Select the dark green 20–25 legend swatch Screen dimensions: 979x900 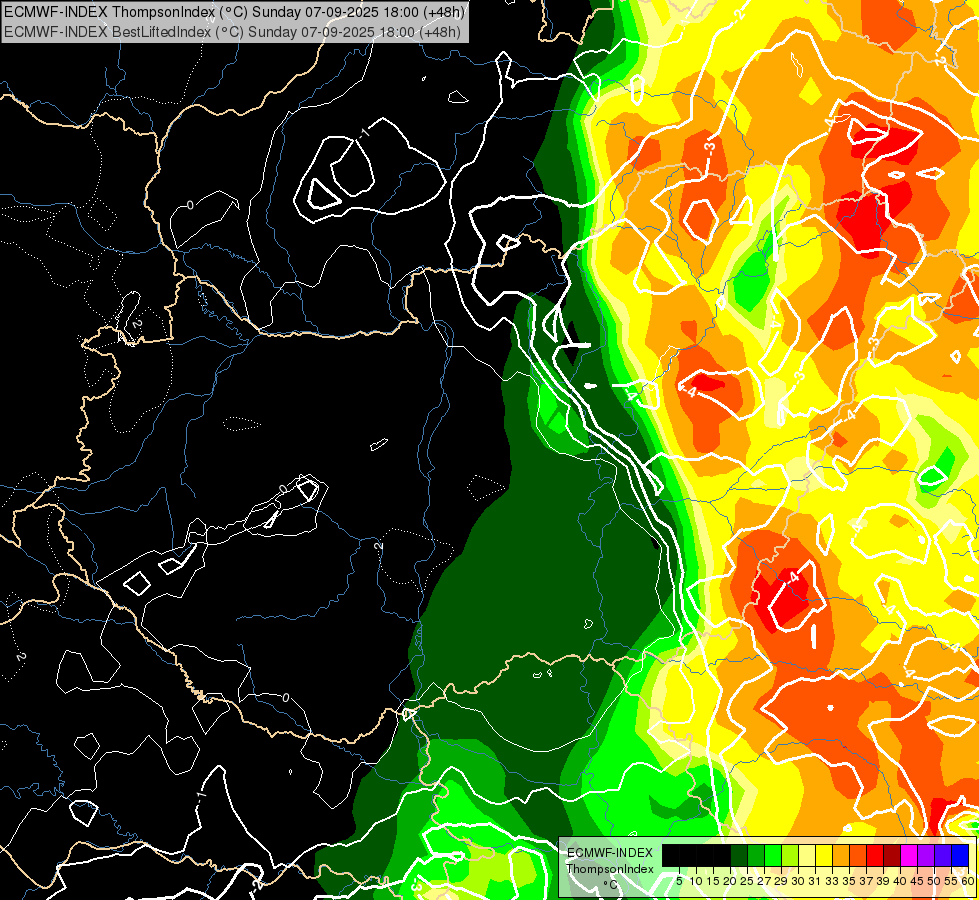coord(739,855)
